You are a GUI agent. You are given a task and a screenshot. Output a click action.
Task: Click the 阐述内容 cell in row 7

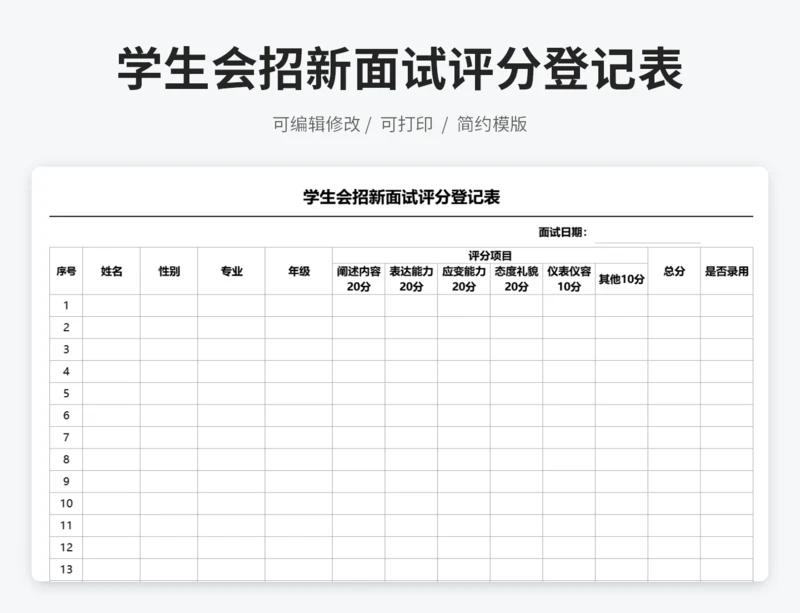click(x=359, y=437)
